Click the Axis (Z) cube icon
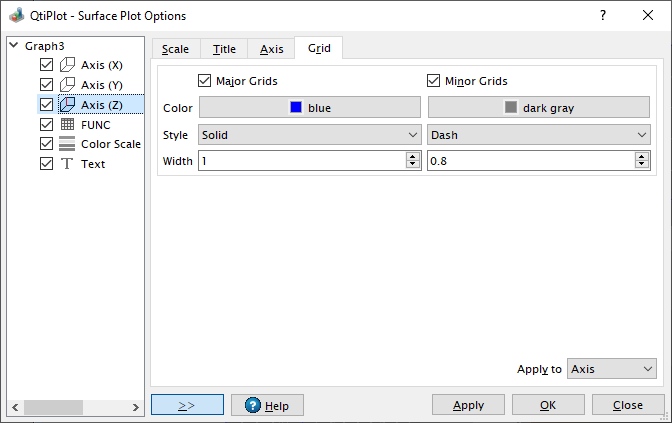Image resolution: width=672 pixels, height=423 pixels. 67,105
